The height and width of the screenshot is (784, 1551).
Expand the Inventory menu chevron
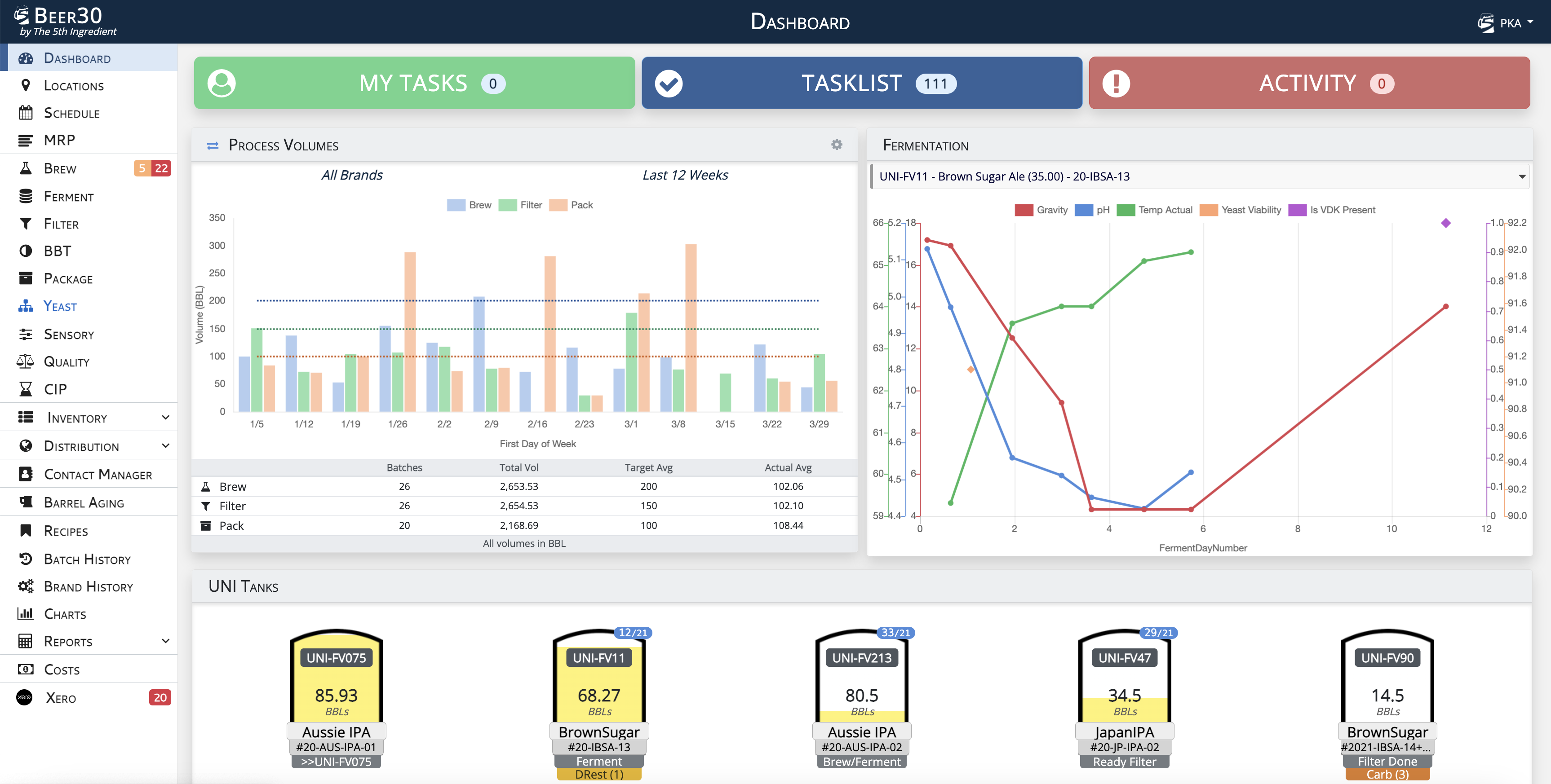tap(166, 418)
